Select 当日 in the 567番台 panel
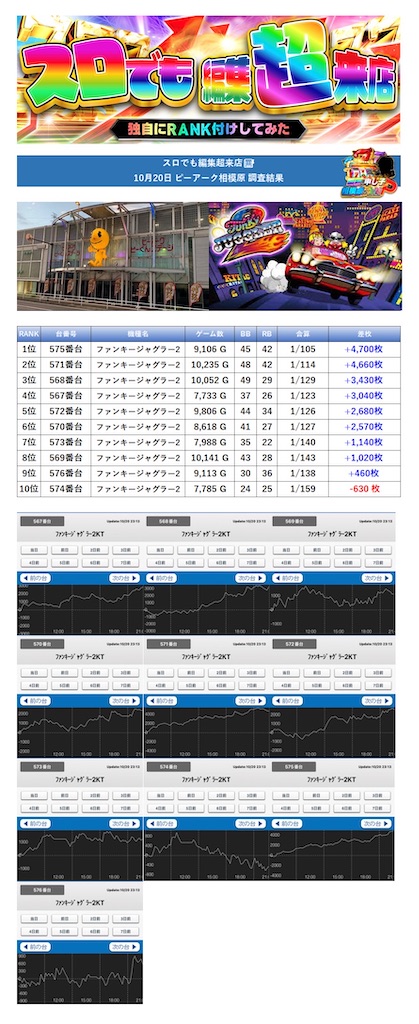Screen dimensions: 419x1024 coord(34,550)
